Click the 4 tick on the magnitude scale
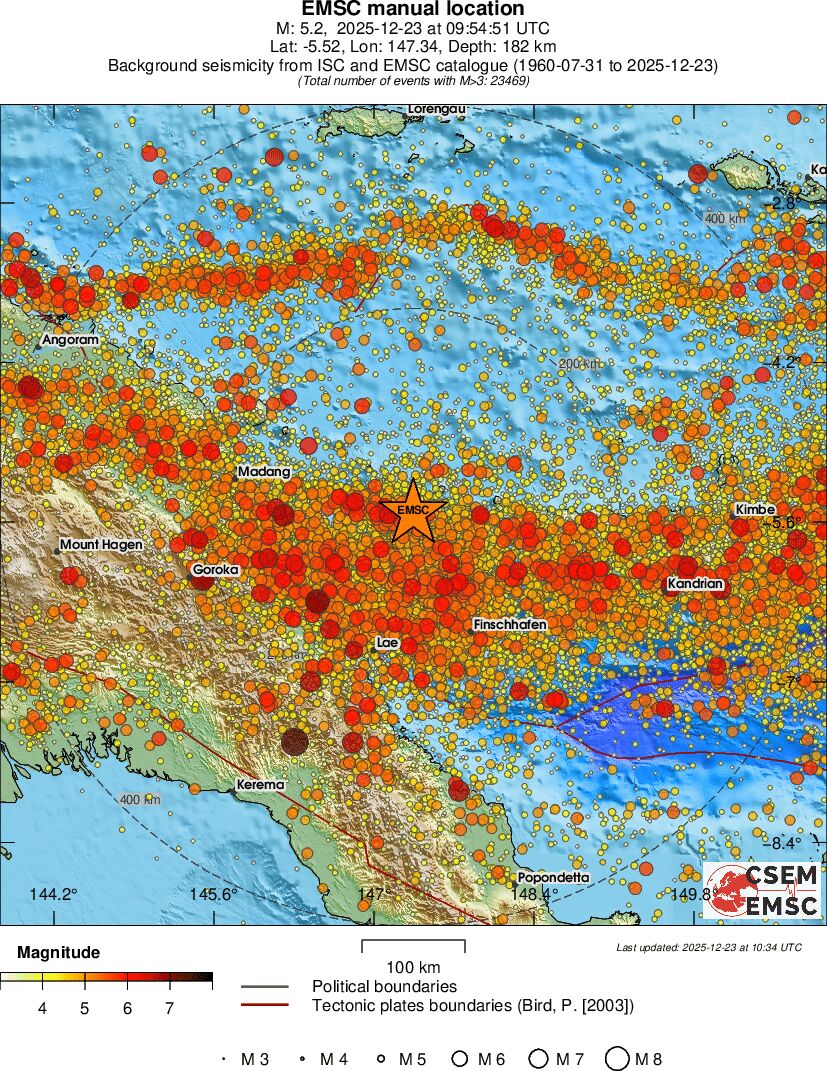This screenshot has width=827, height=1071. click(42, 1008)
